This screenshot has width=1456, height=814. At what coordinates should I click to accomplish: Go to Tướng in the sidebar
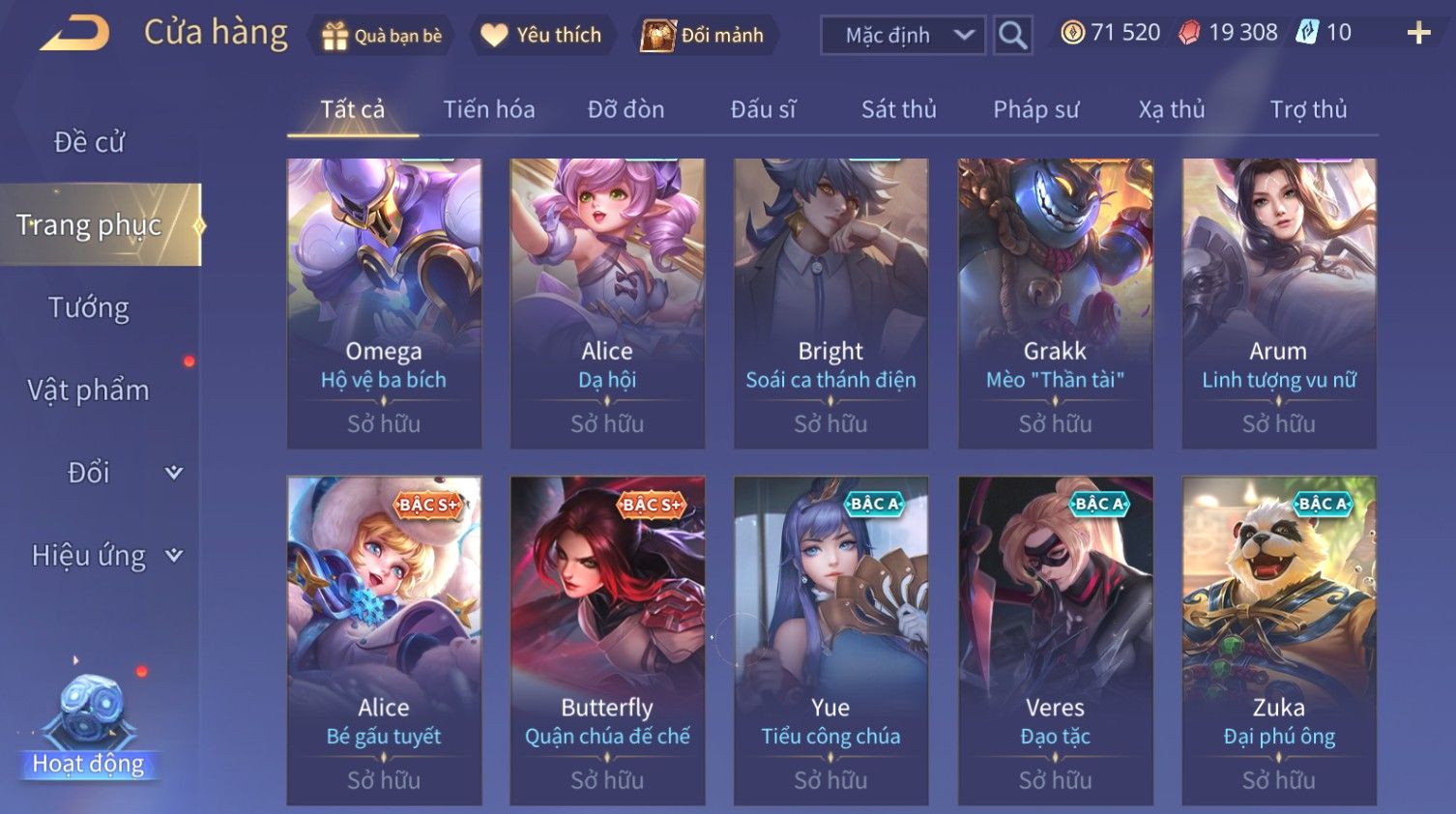tap(89, 307)
